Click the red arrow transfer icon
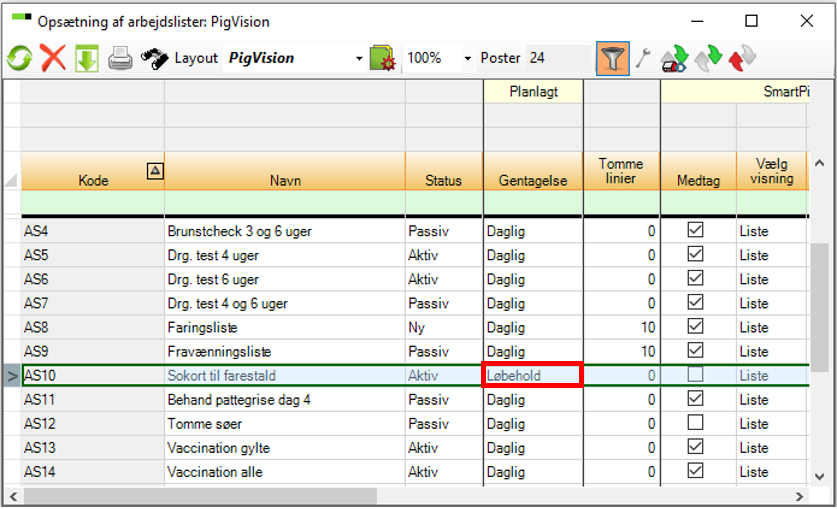 pos(742,58)
